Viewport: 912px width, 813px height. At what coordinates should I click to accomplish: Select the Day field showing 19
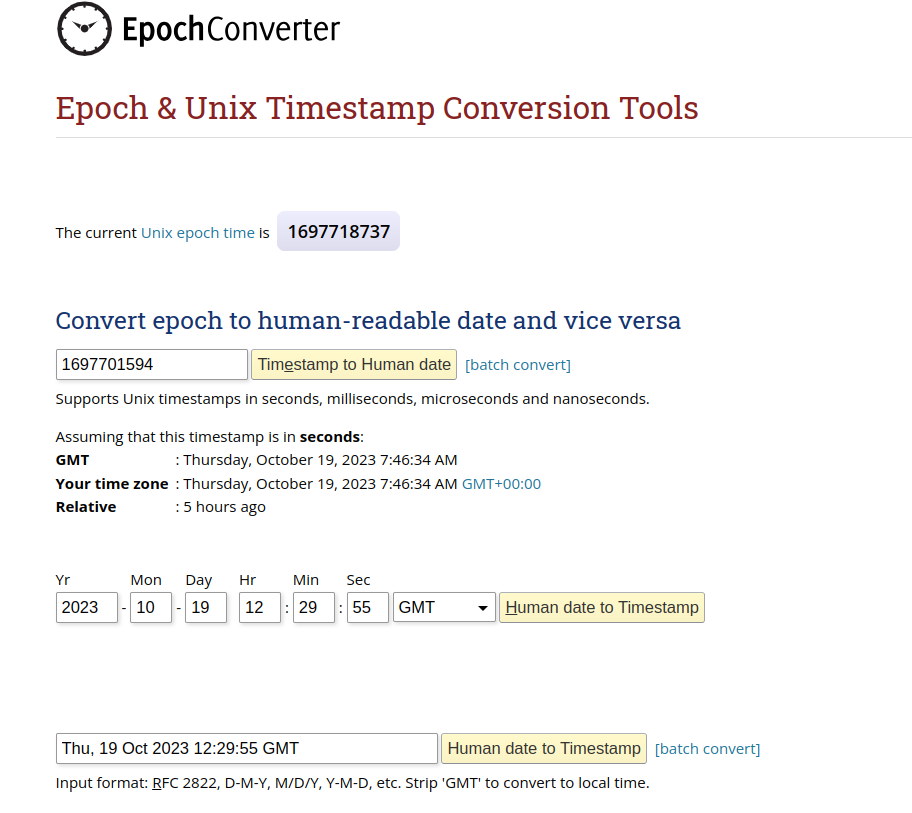point(206,608)
